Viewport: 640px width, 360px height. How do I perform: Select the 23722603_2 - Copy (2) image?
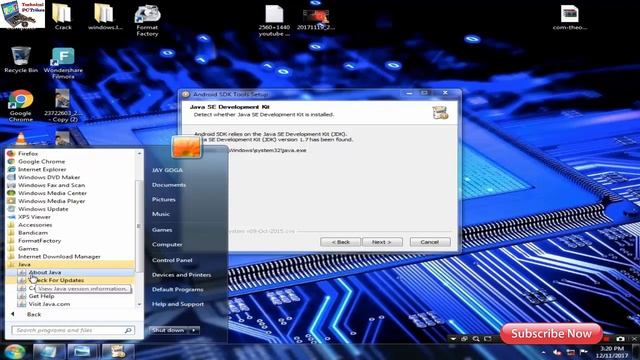pos(62,106)
